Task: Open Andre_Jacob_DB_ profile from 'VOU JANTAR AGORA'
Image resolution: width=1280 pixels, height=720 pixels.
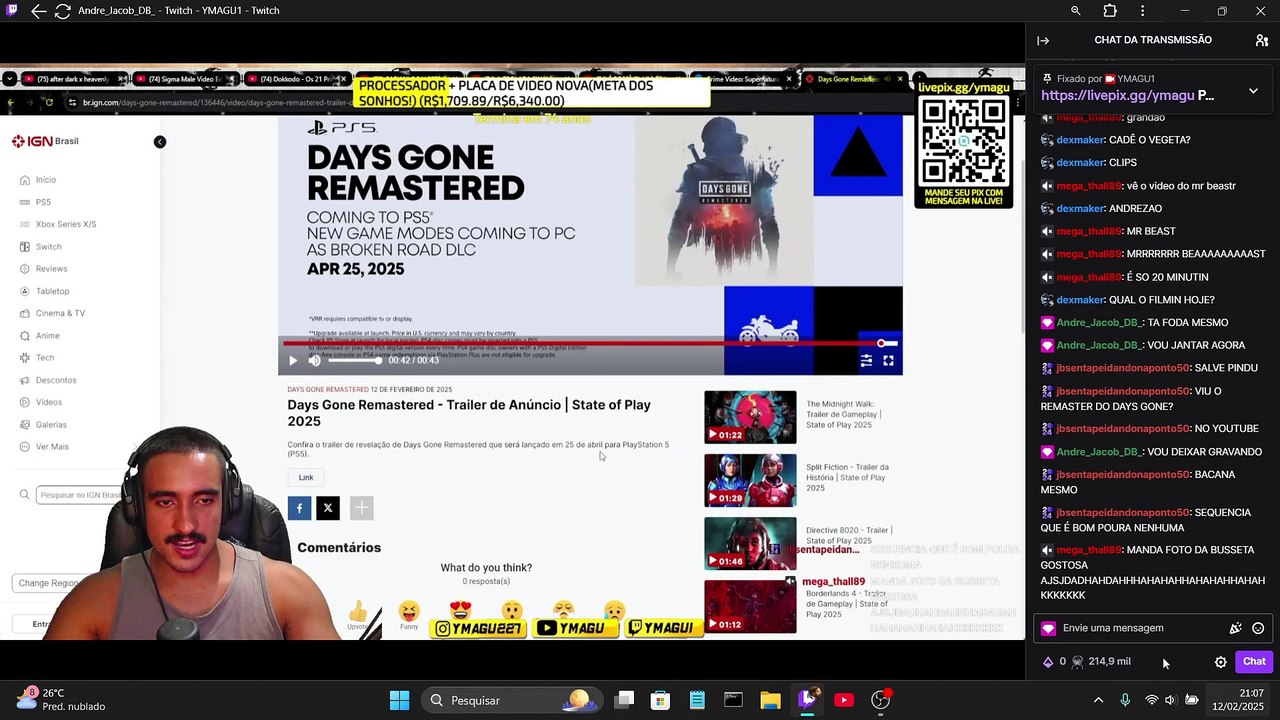Action: (1098, 345)
